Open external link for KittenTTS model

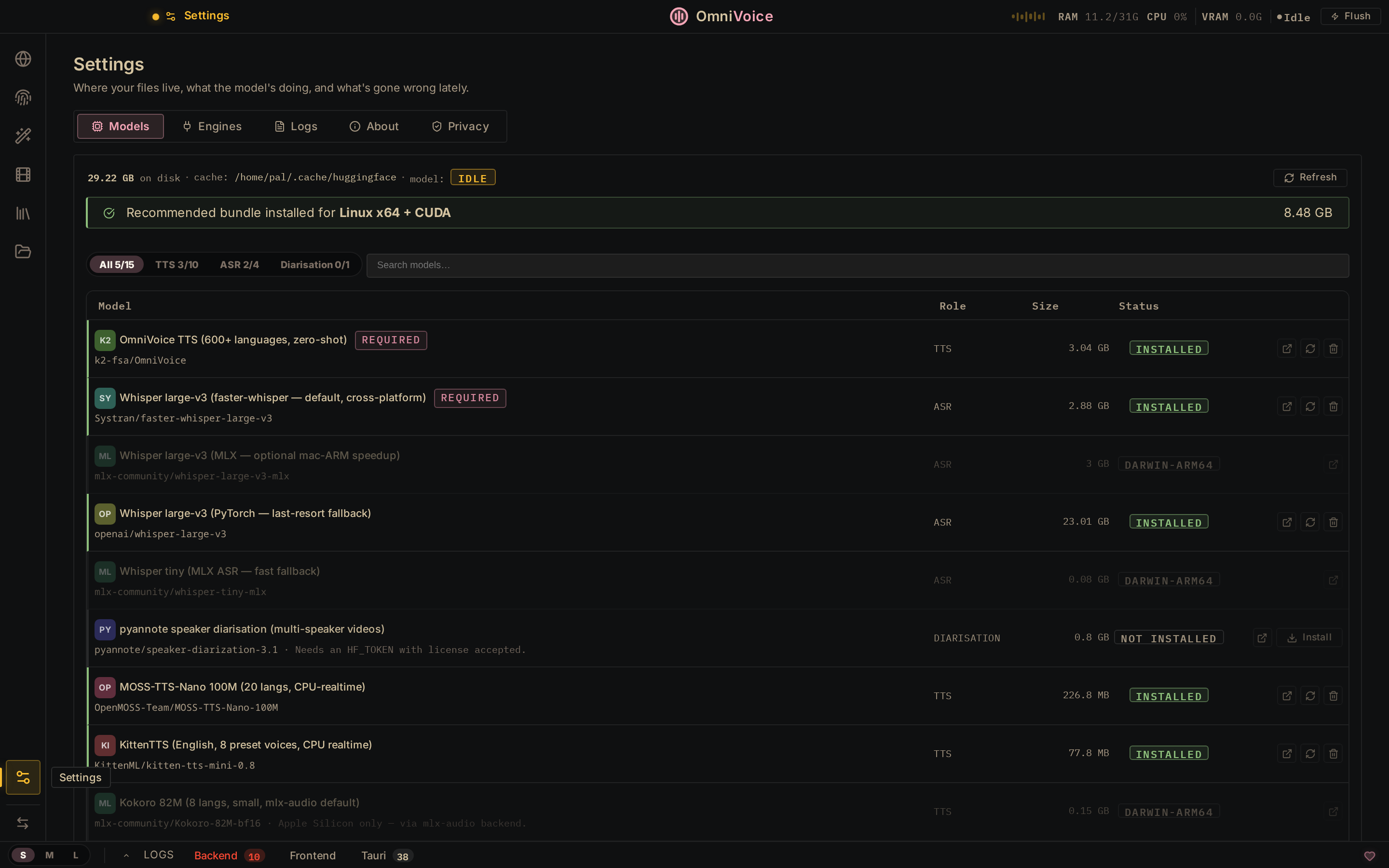[x=1286, y=753]
